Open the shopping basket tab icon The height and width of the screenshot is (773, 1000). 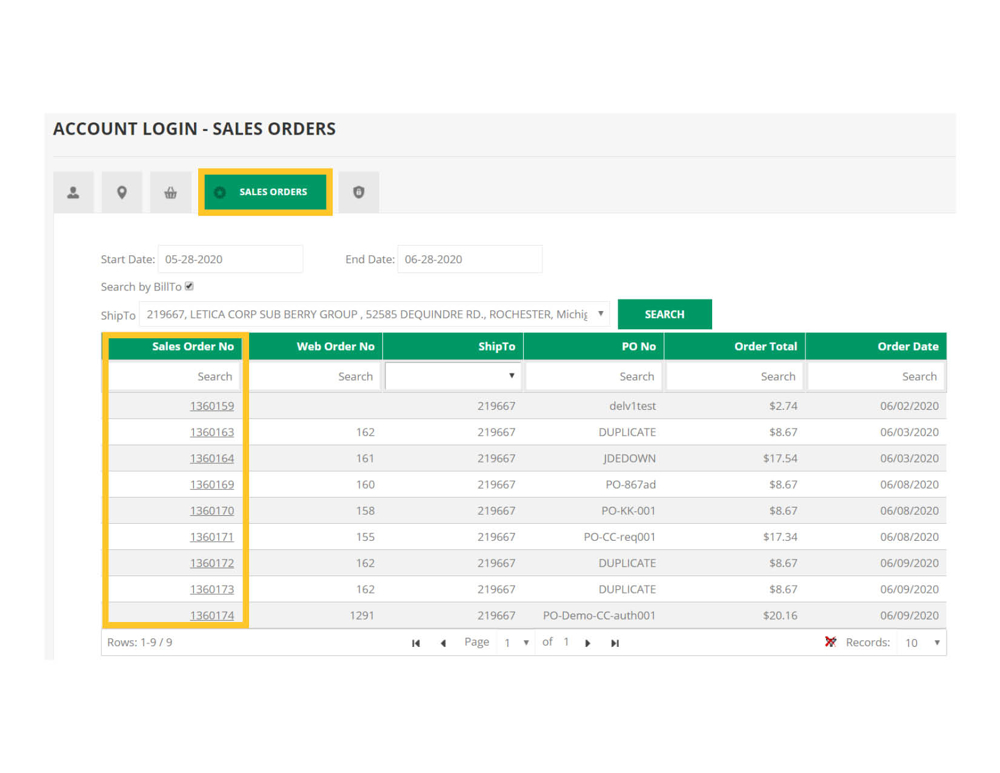(170, 192)
